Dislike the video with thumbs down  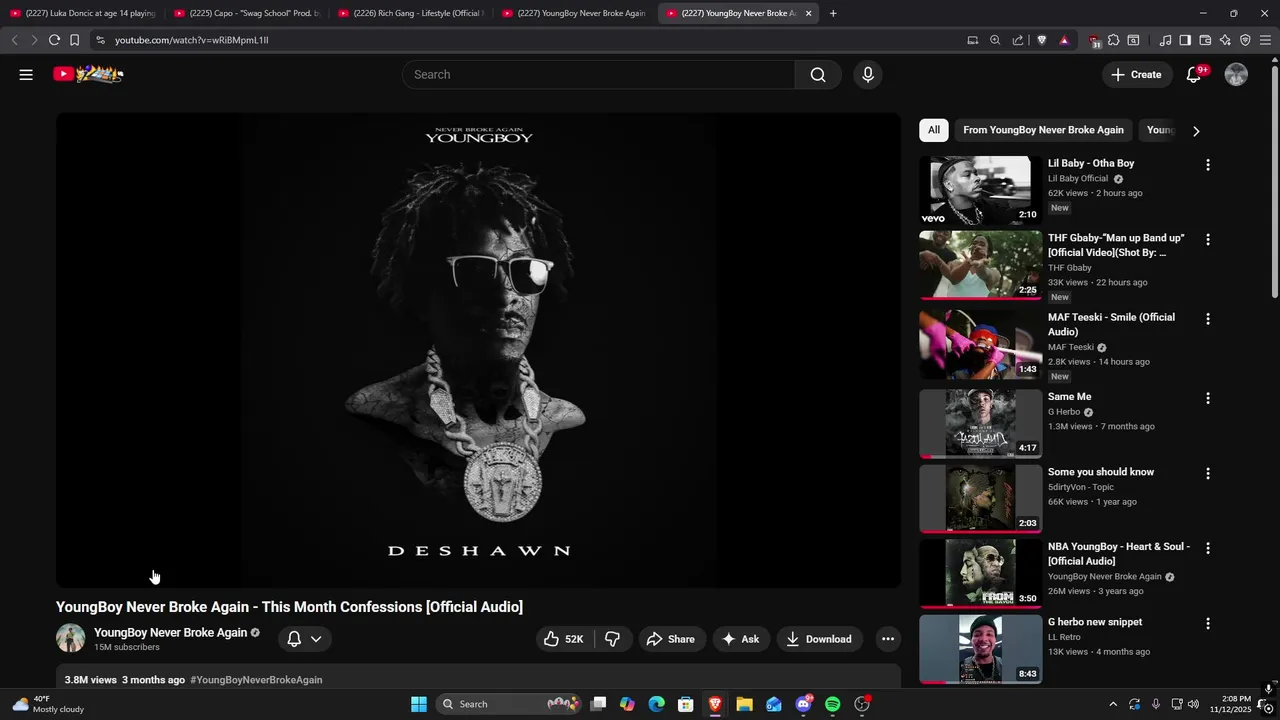click(612, 639)
